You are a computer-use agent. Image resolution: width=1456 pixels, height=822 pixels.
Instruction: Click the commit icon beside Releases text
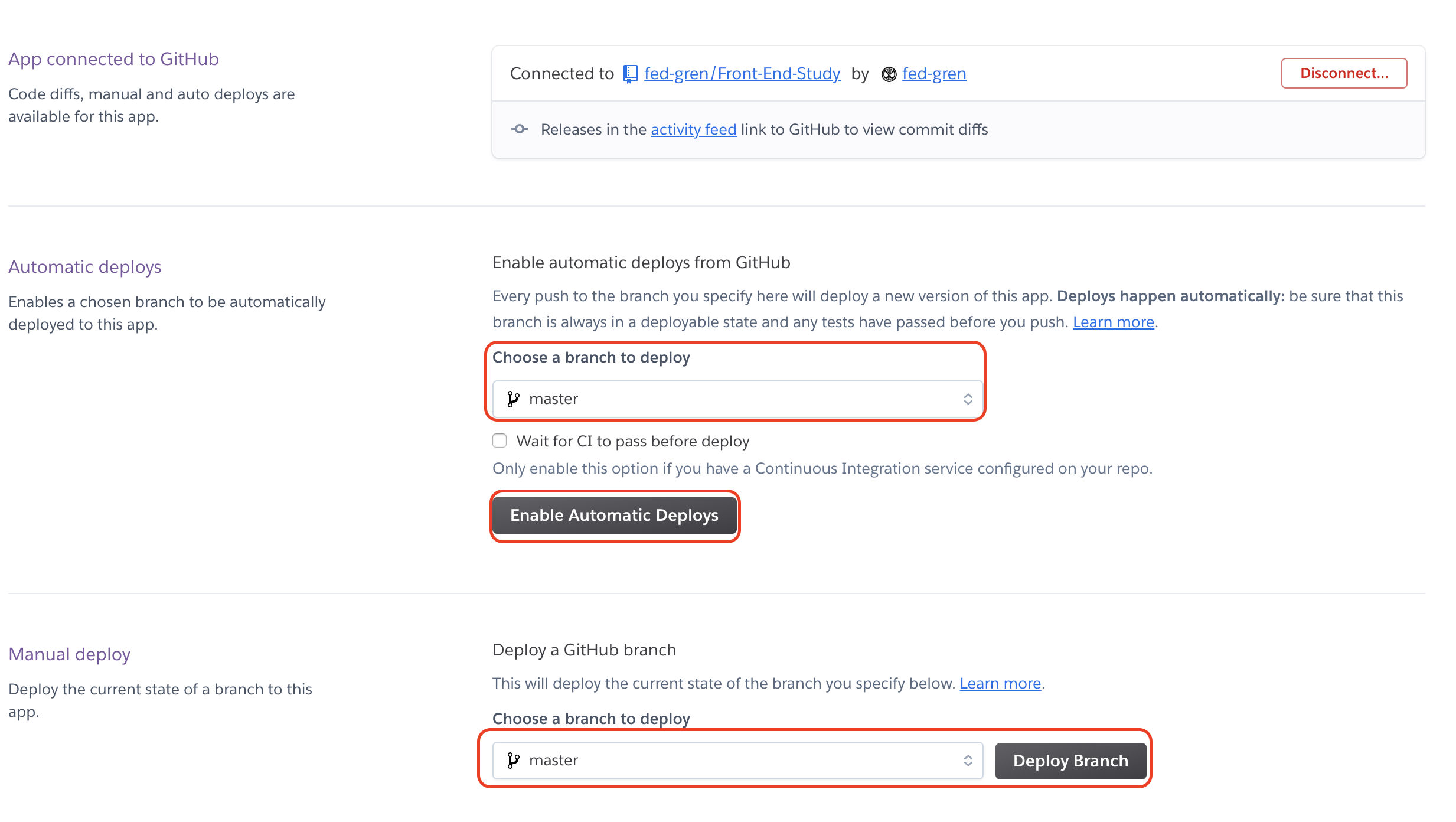click(520, 129)
